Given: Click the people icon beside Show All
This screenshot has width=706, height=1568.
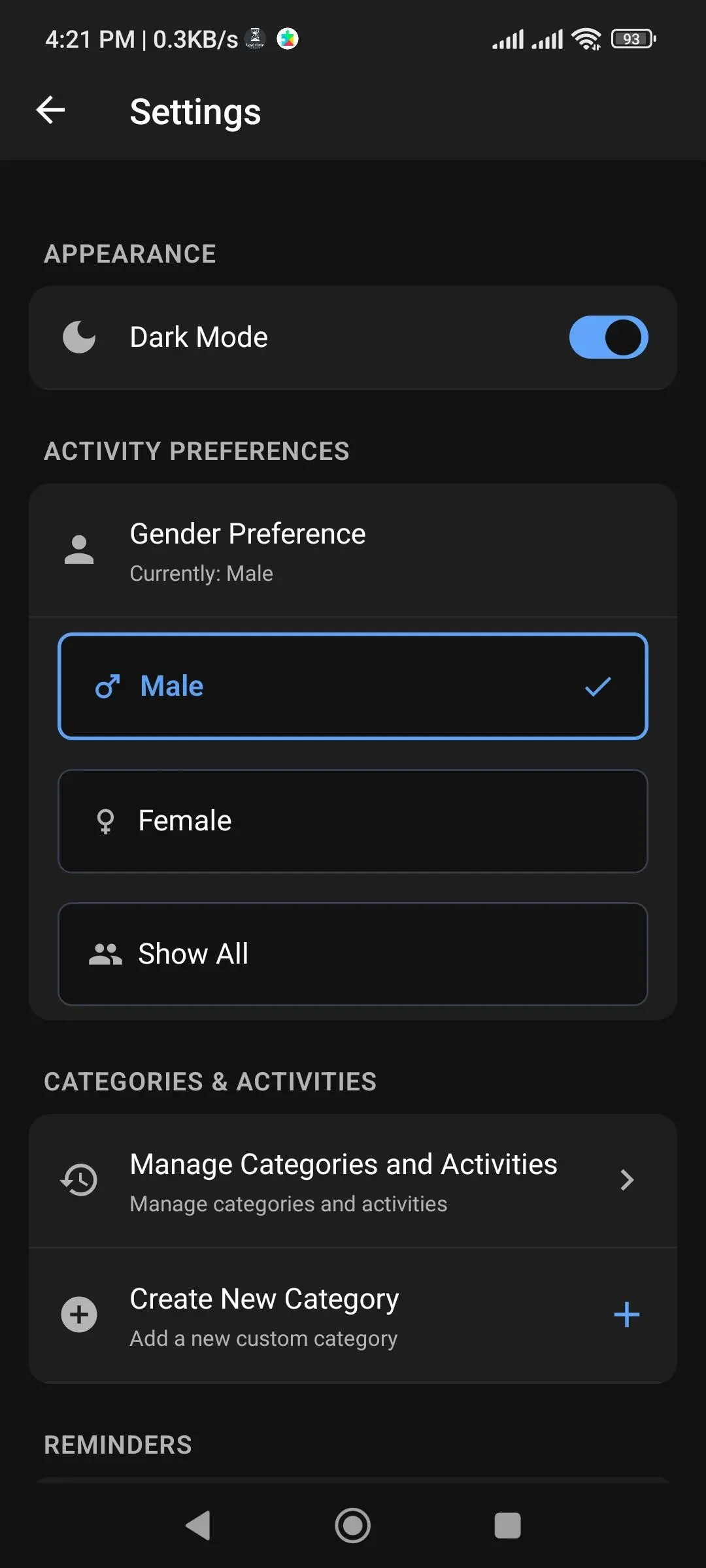Looking at the screenshot, I should tap(107, 953).
